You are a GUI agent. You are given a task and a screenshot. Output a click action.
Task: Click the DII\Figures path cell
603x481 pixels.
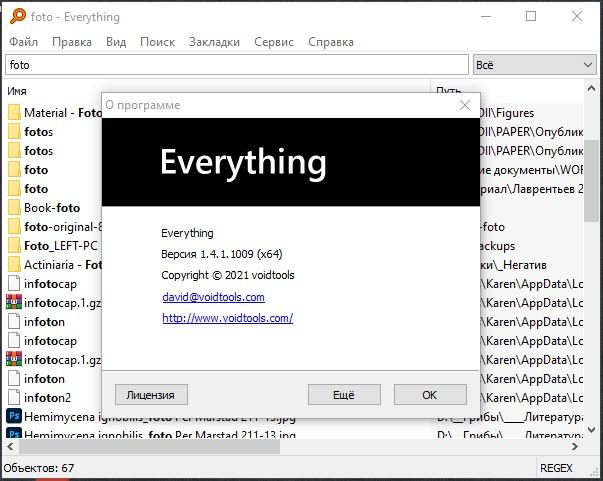point(507,113)
